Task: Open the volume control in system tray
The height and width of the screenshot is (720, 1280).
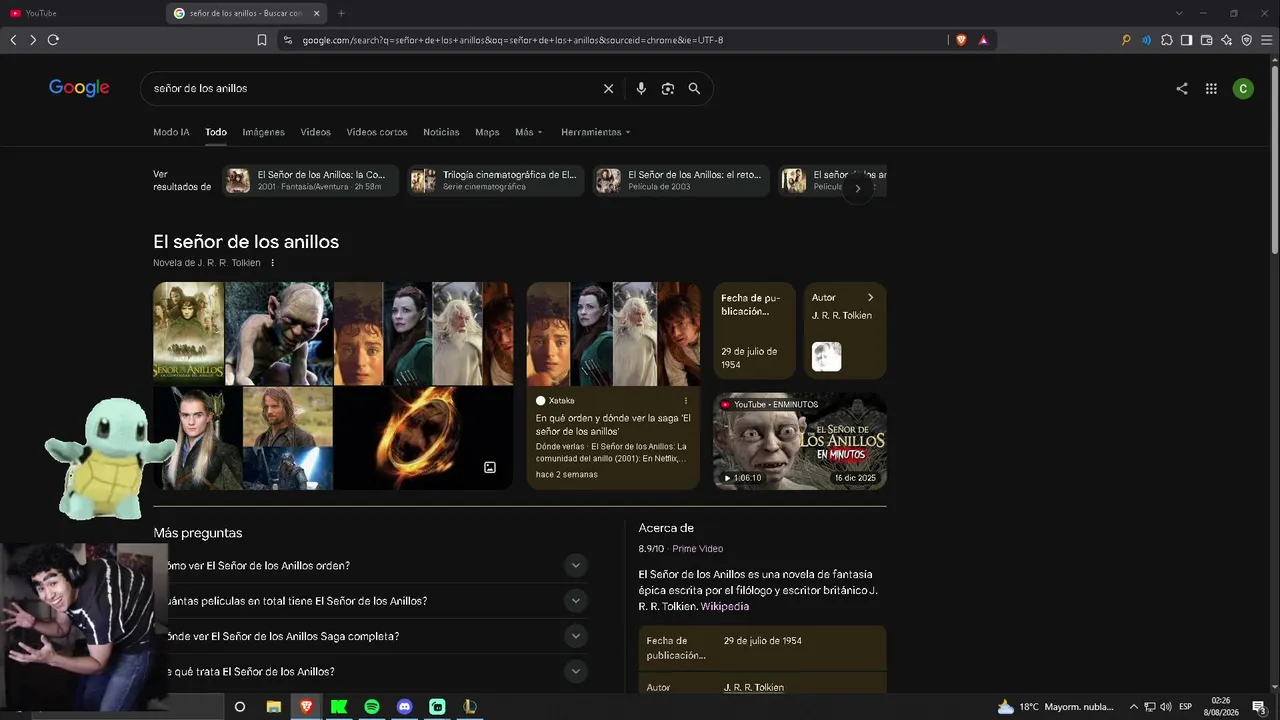Action: (x=1166, y=707)
